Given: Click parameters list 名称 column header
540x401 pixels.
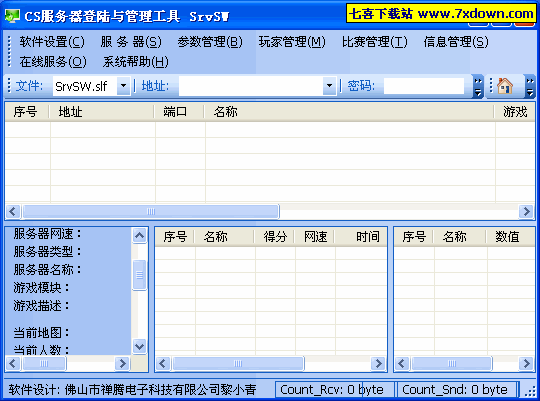Looking at the screenshot, I should click(x=460, y=237).
